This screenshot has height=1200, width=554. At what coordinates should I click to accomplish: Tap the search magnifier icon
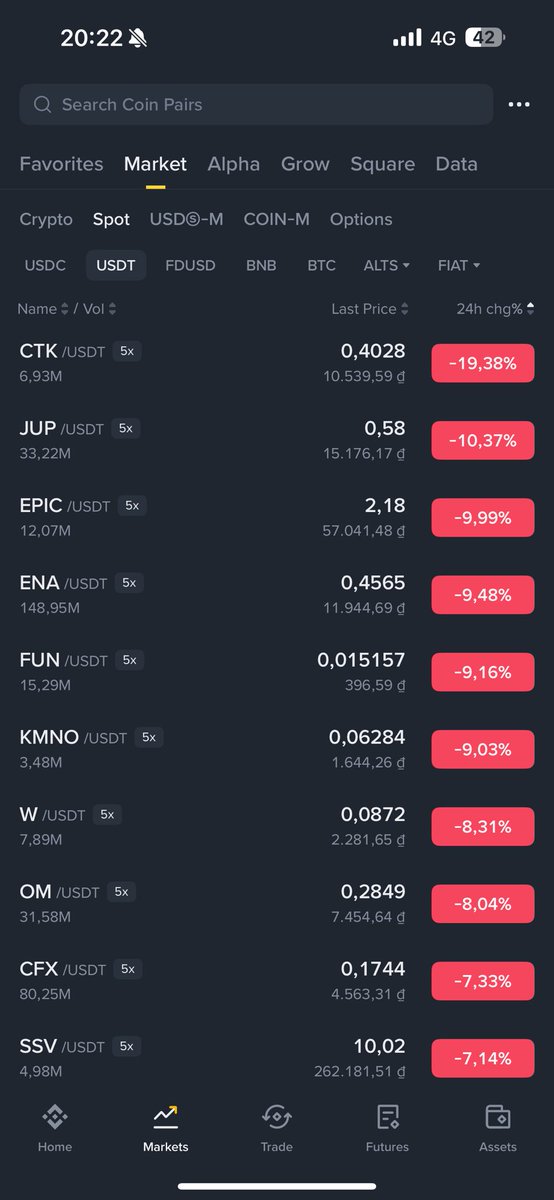pos(42,104)
